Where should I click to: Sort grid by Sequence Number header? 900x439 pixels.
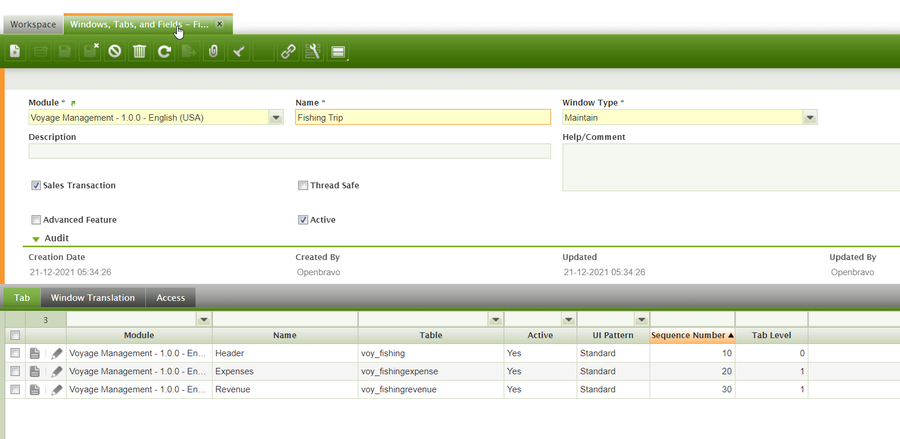pyautogui.click(x=692, y=335)
